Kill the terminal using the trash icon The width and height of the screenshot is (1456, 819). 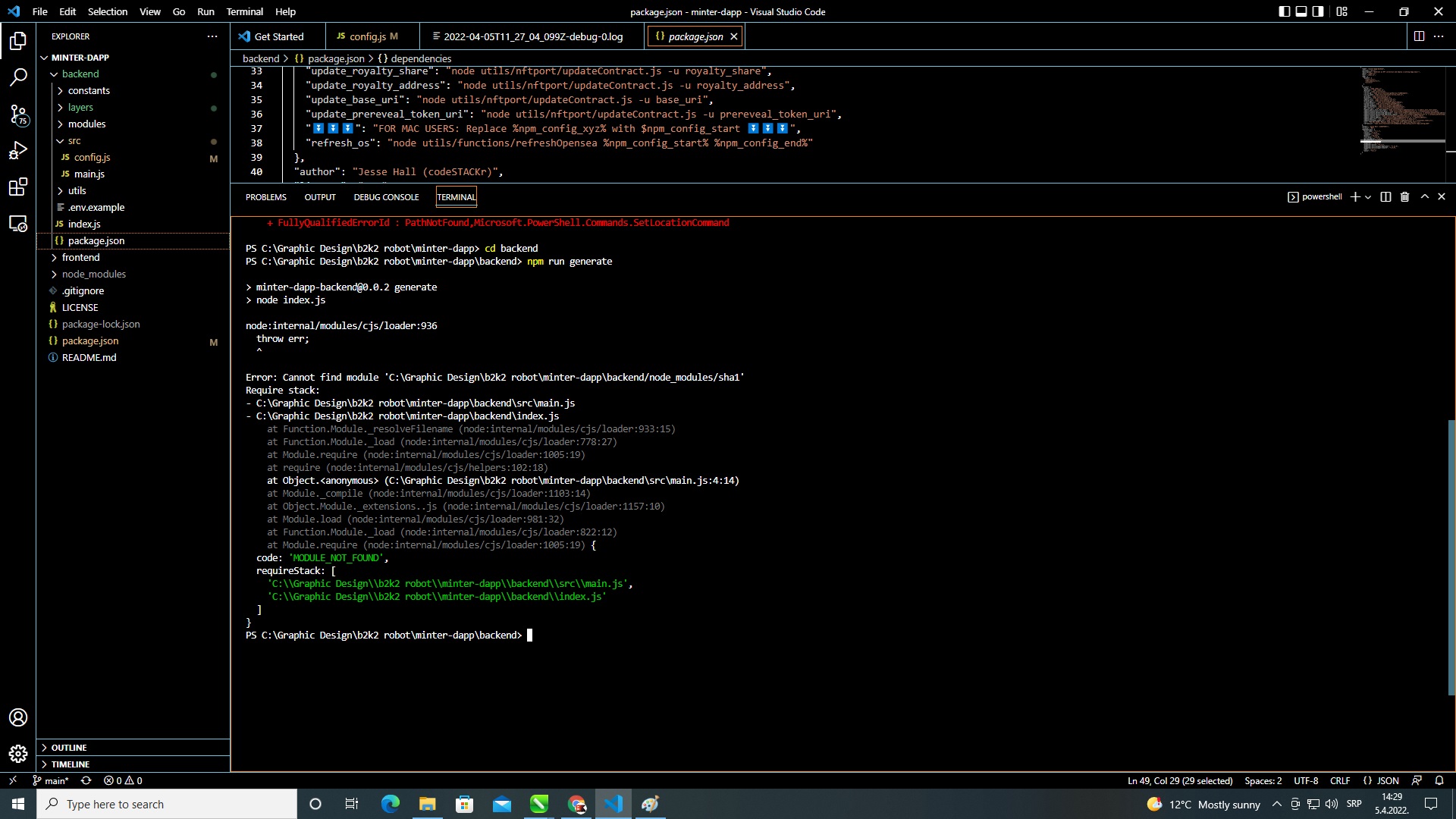point(1404,196)
